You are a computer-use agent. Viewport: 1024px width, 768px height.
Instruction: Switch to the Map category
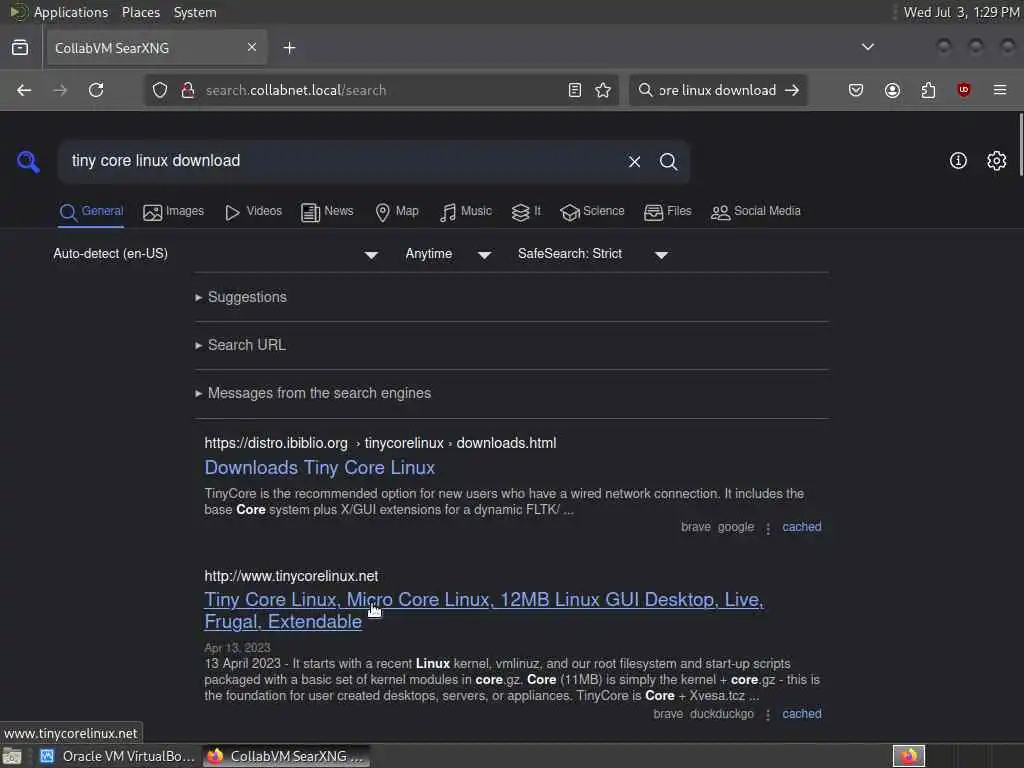point(396,212)
